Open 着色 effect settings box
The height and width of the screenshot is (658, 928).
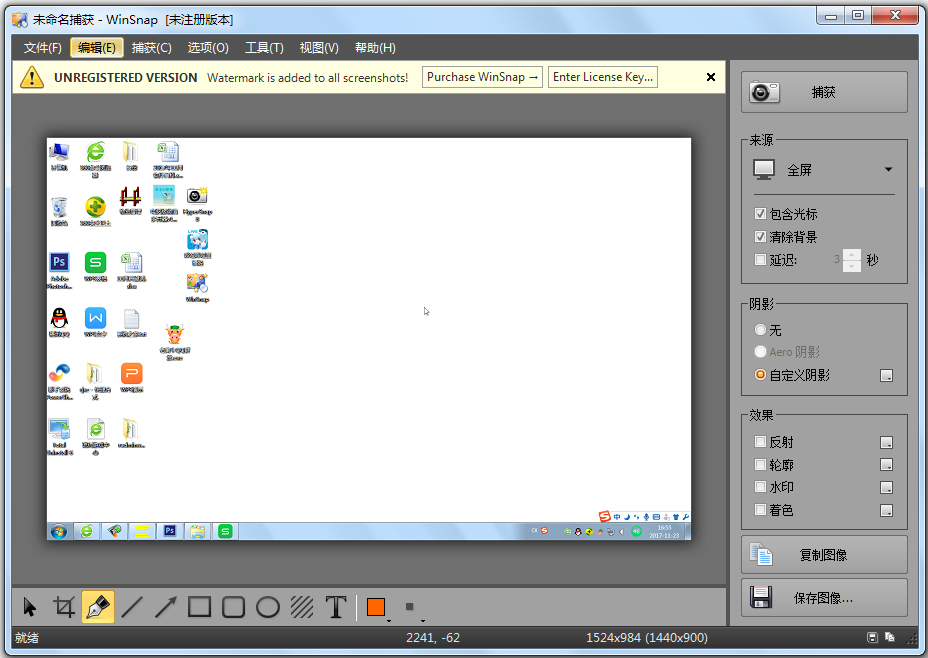click(886, 510)
